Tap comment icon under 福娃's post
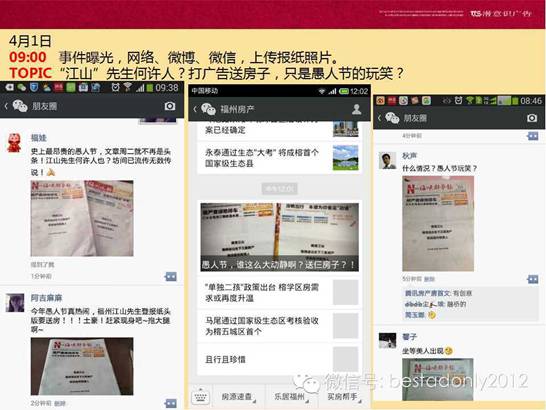546x410 pixels. coord(171,277)
